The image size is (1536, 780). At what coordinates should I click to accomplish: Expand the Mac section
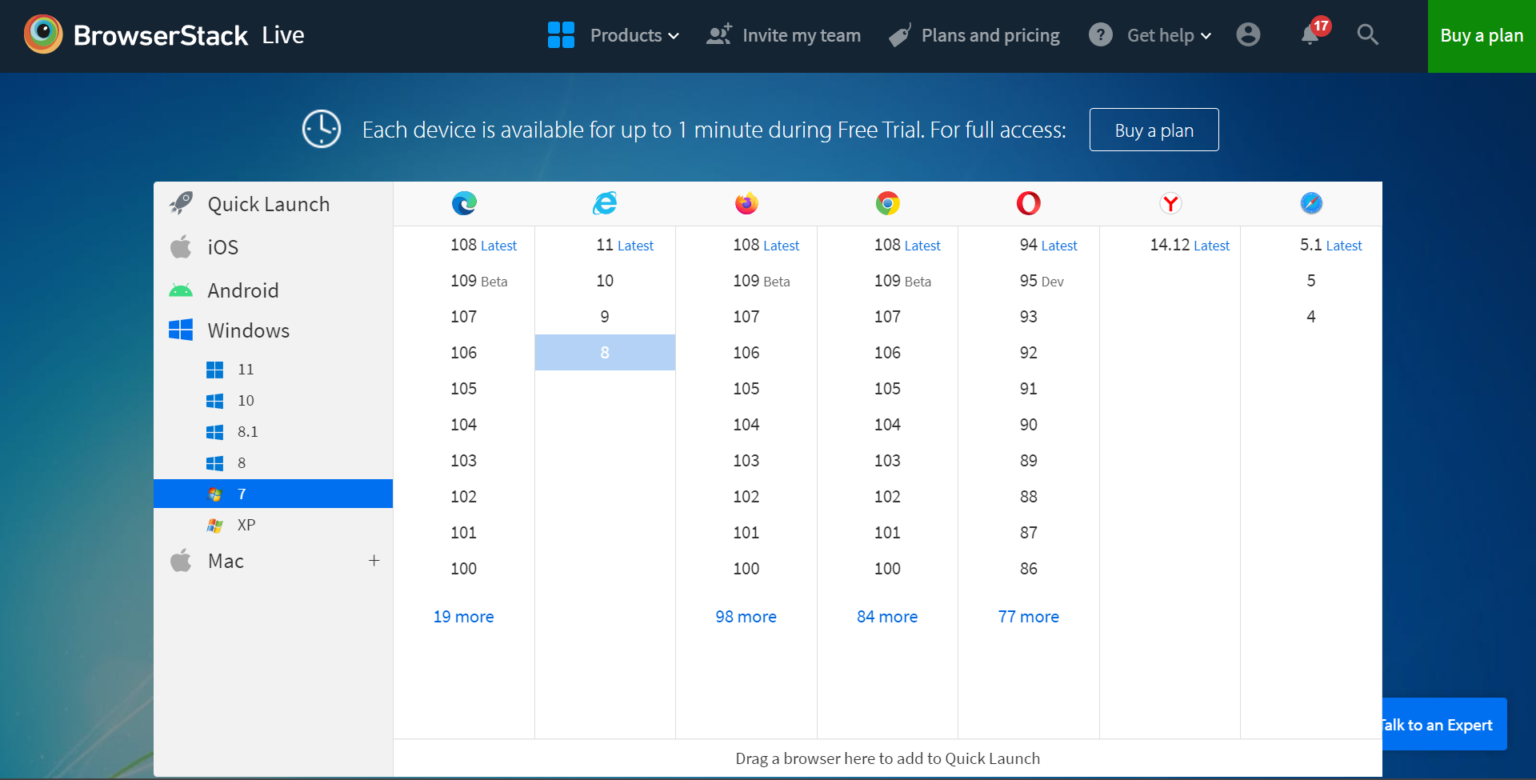coord(374,561)
